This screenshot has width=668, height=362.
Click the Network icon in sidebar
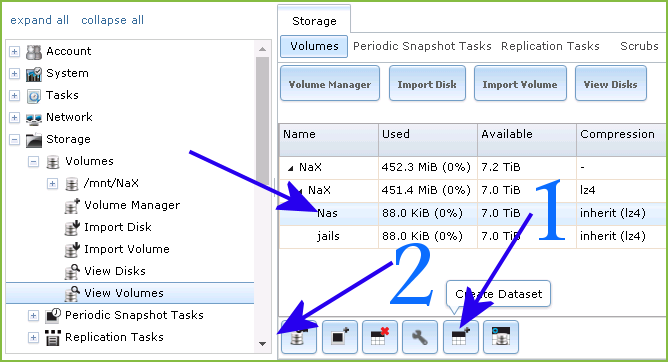click(34, 118)
